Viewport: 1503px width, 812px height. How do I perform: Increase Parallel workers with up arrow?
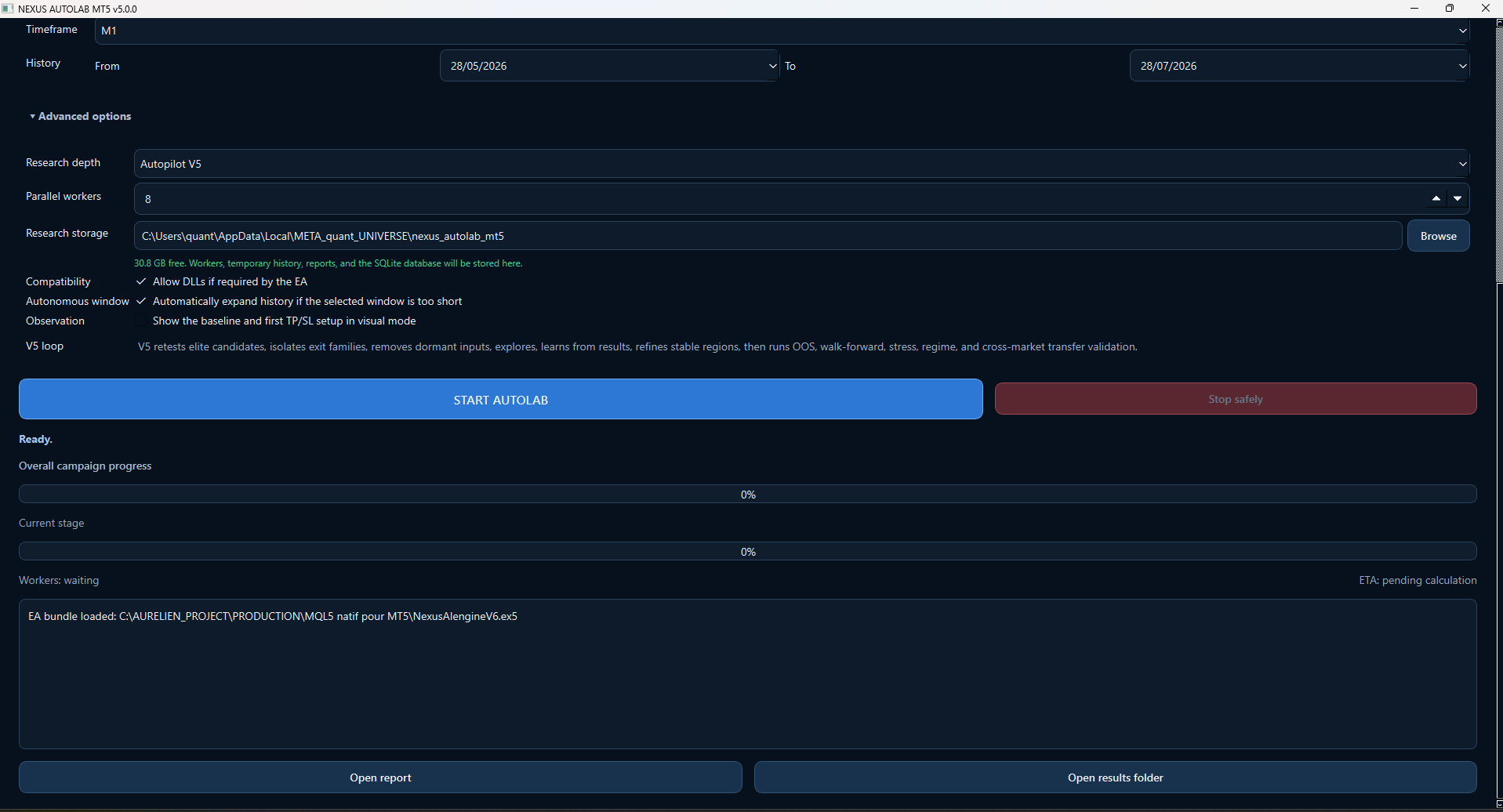click(1436, 199)
